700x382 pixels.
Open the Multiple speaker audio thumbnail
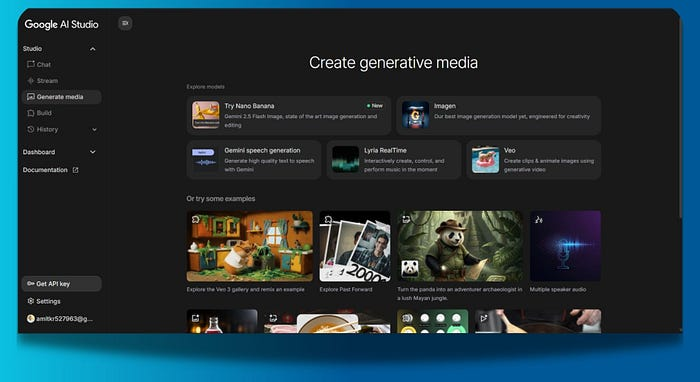point(565,246)
